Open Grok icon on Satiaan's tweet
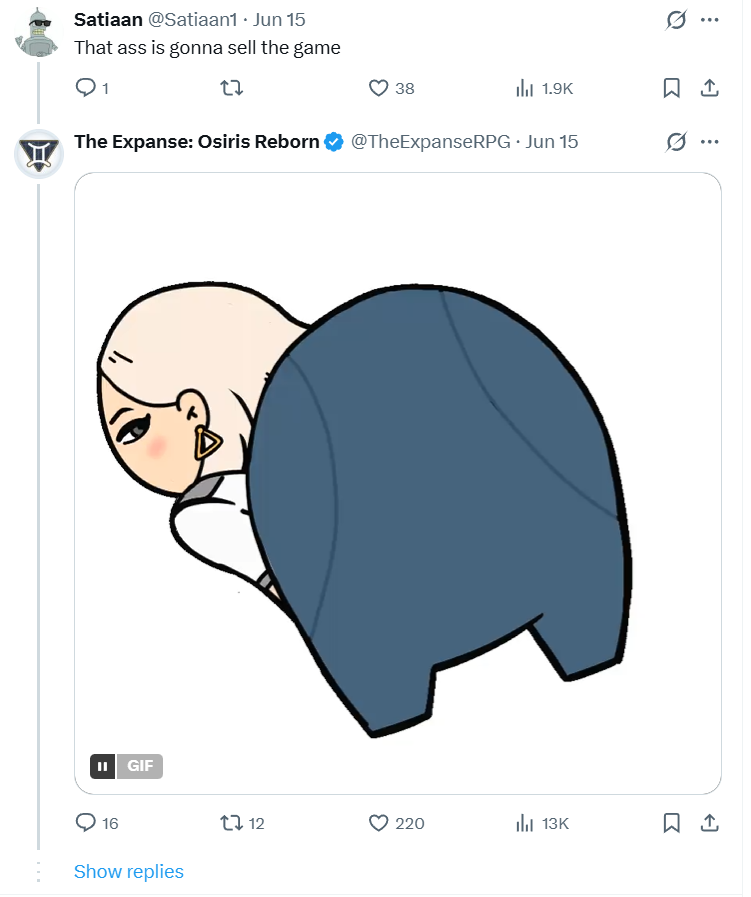 (676, 20)
